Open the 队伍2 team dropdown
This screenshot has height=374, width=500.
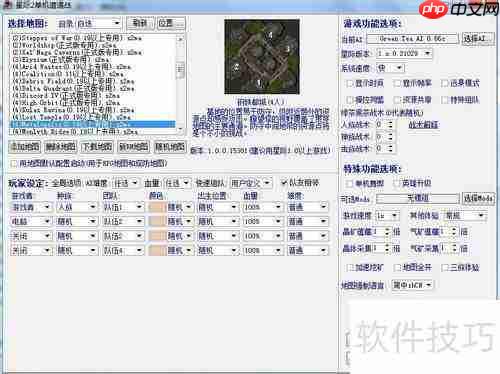coord(122,221)
